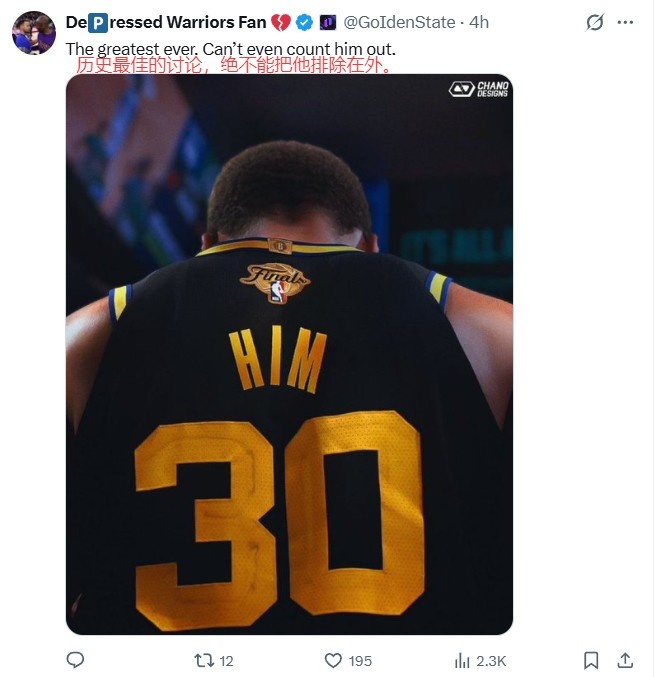Click the 2.3K views count
655x677 pixels.
(x=493, y=661)
